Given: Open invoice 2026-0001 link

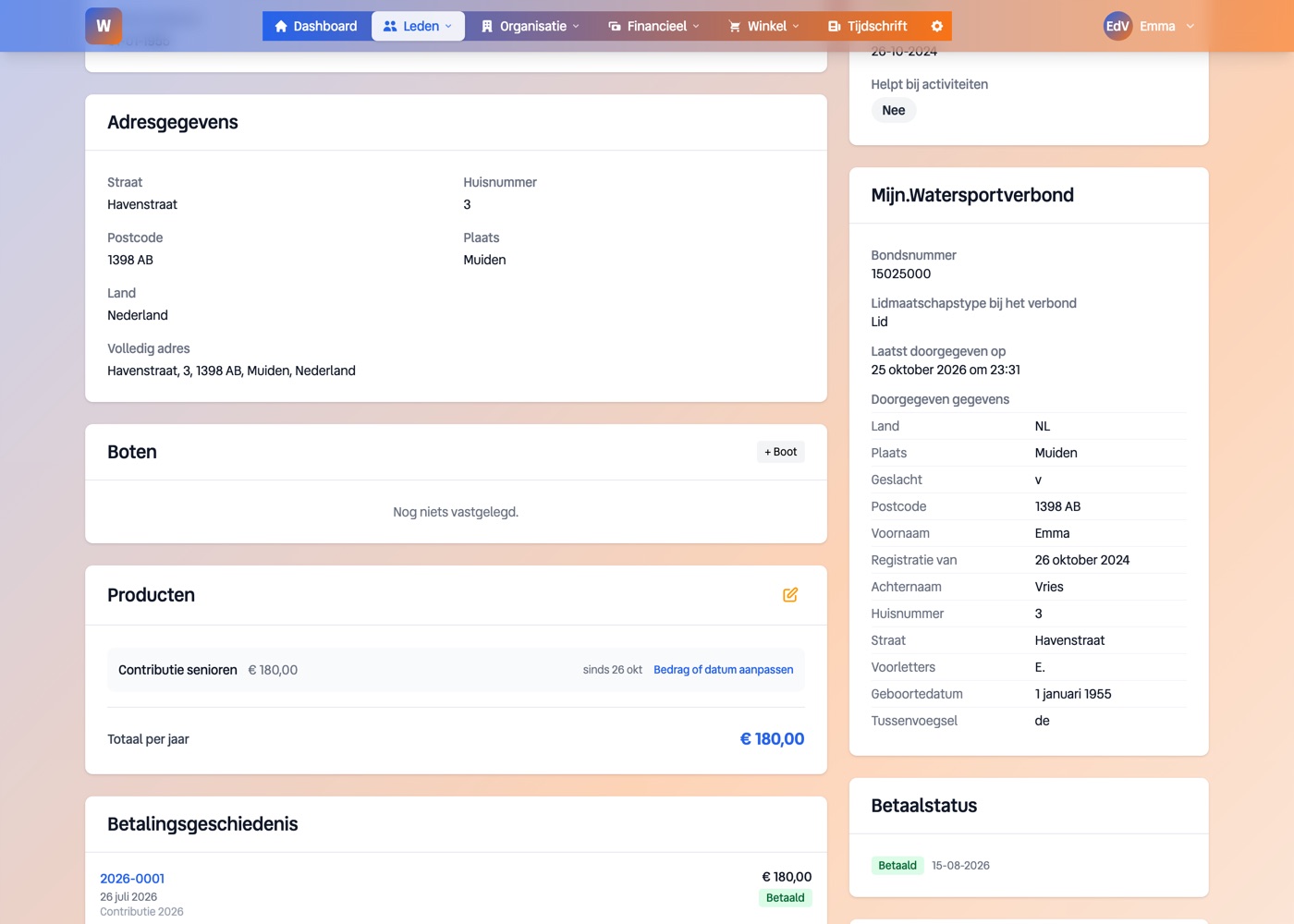Looking at the screenshot, I should tap(132, 879).
